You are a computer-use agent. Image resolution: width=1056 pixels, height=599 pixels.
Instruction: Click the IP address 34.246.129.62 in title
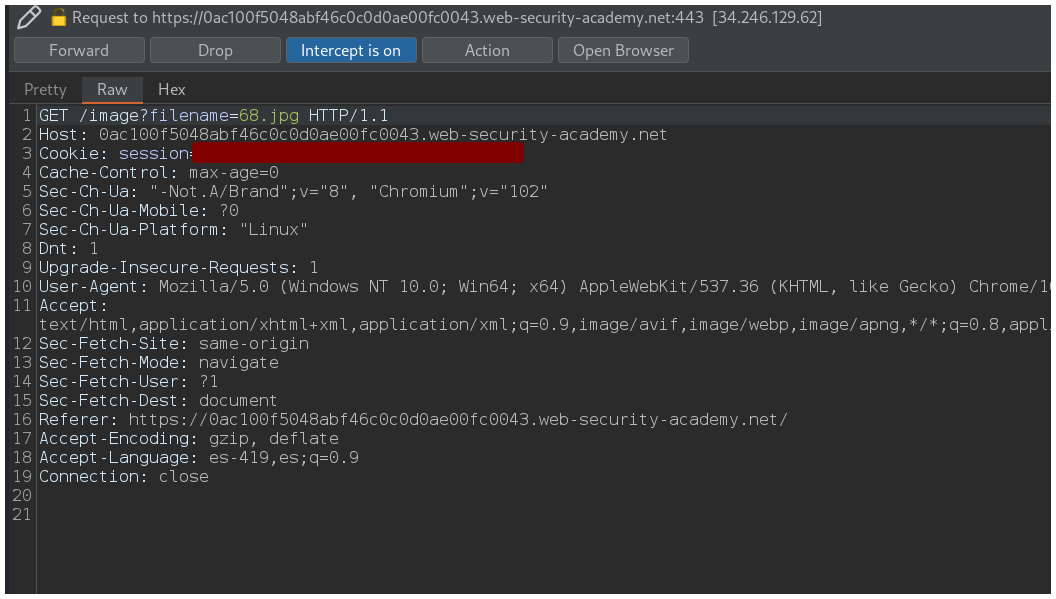pos(767,18)
